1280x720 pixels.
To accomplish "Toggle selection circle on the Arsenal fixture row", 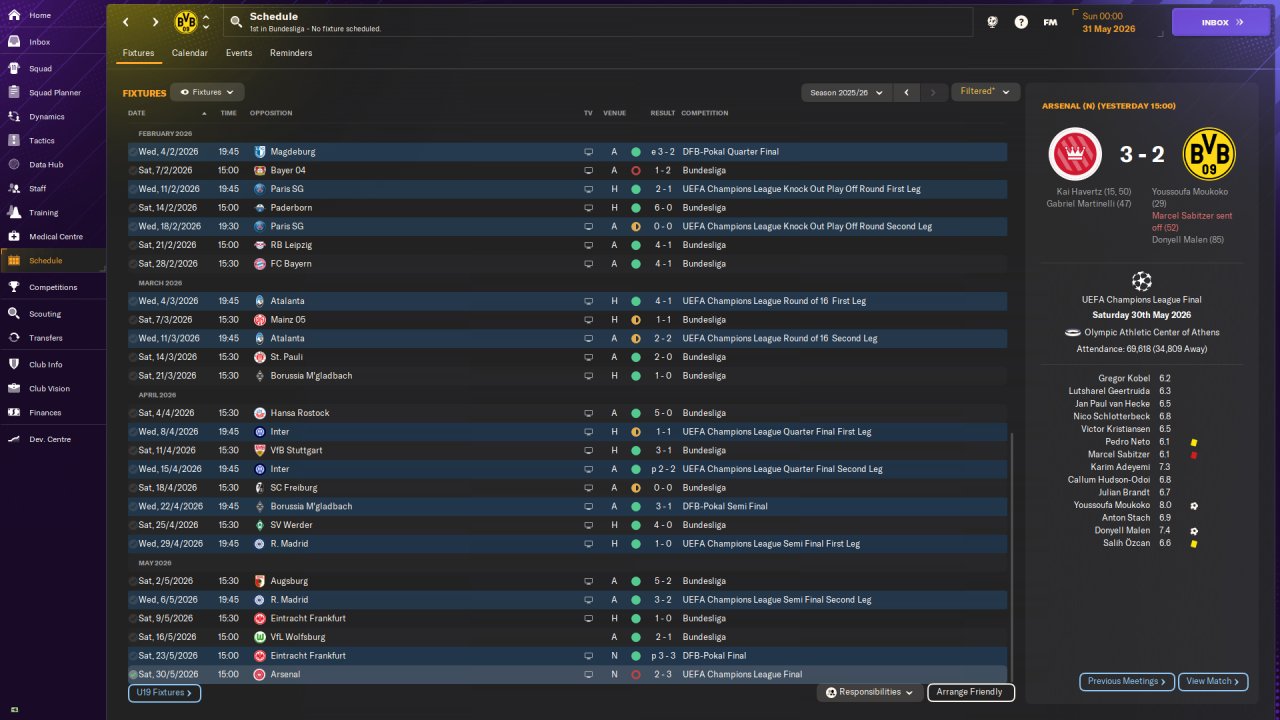I will tap(133, 675).
